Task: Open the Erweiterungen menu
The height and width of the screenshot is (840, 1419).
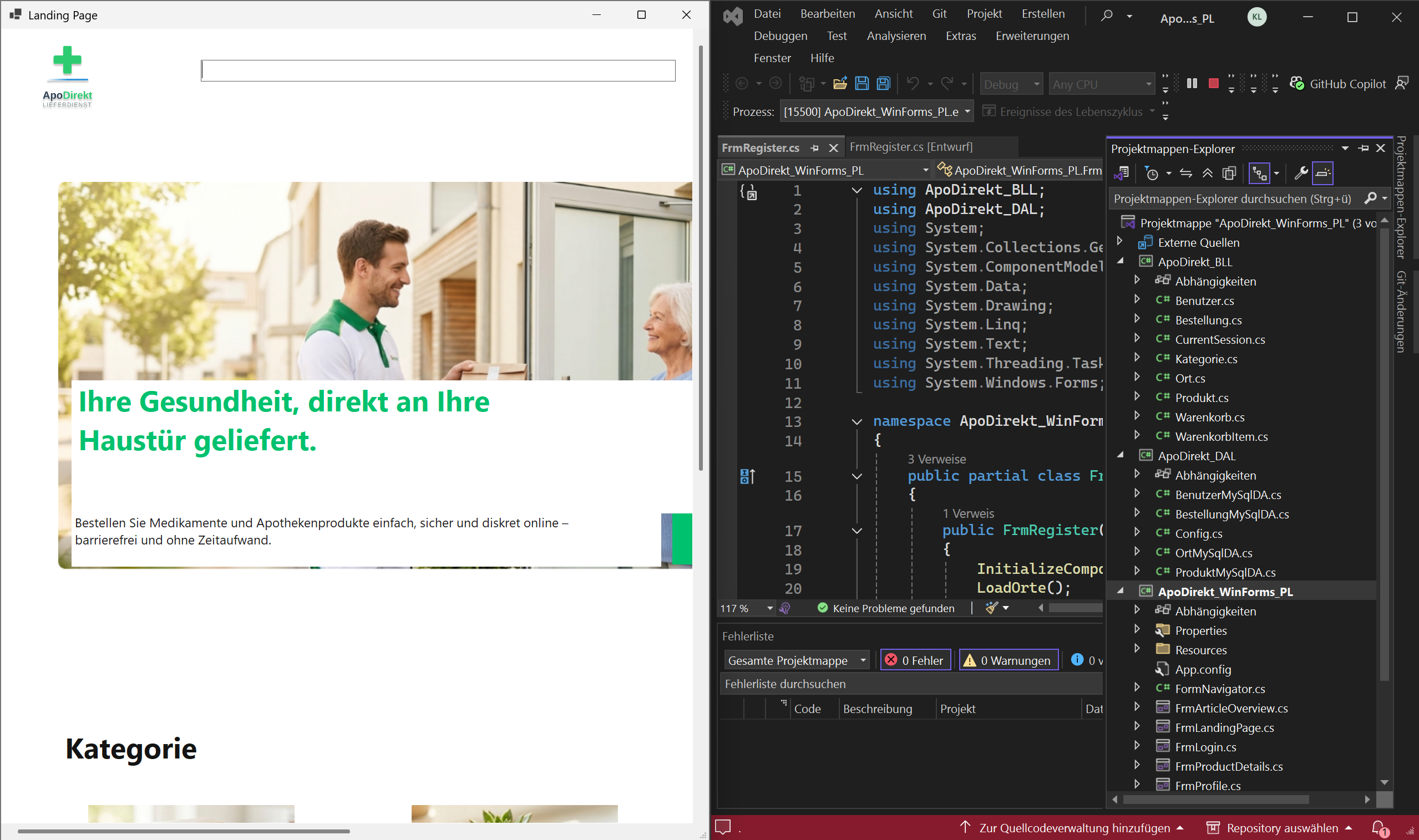Action: pyautogui.click(x=1032, y=35)
